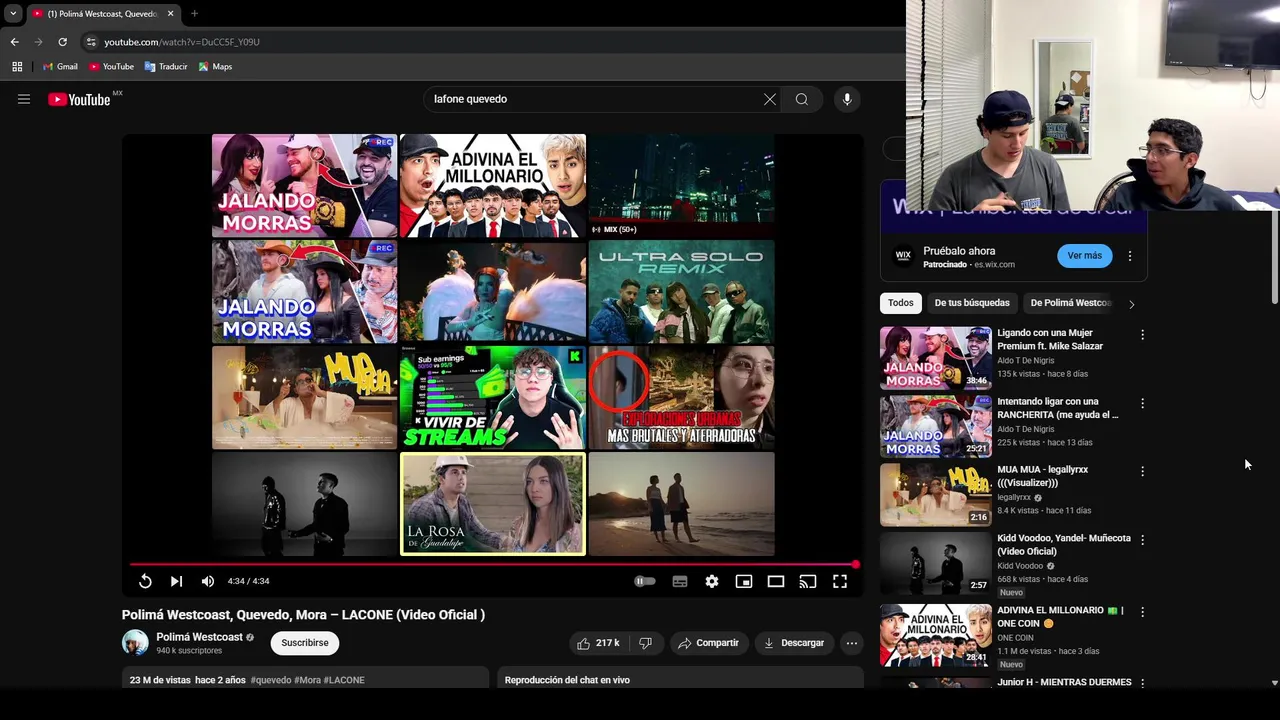The image size is (1280, 720).
Task: Open the tab search dropdown arrow
Action: point(13,14)
